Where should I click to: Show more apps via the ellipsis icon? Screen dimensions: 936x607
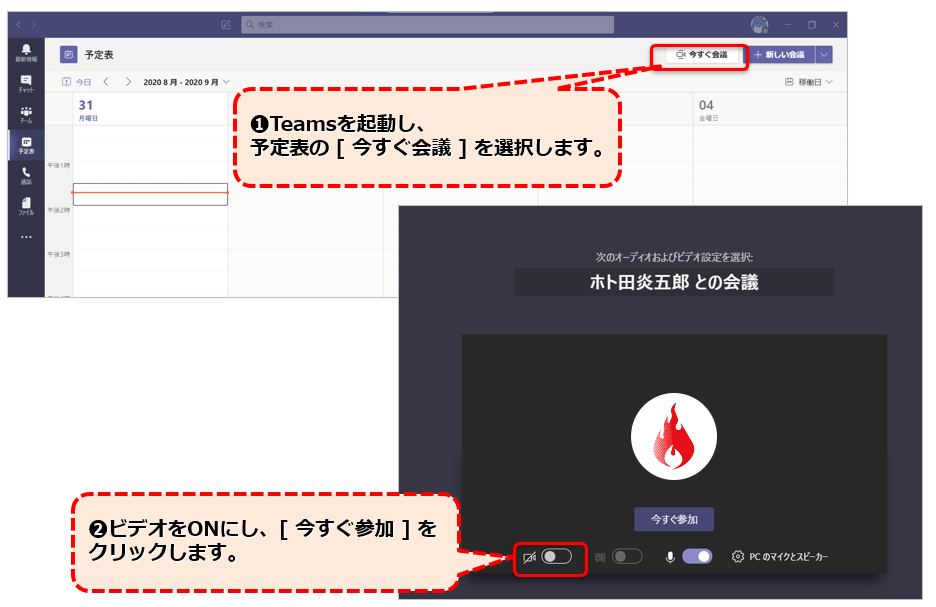[26, 237]
